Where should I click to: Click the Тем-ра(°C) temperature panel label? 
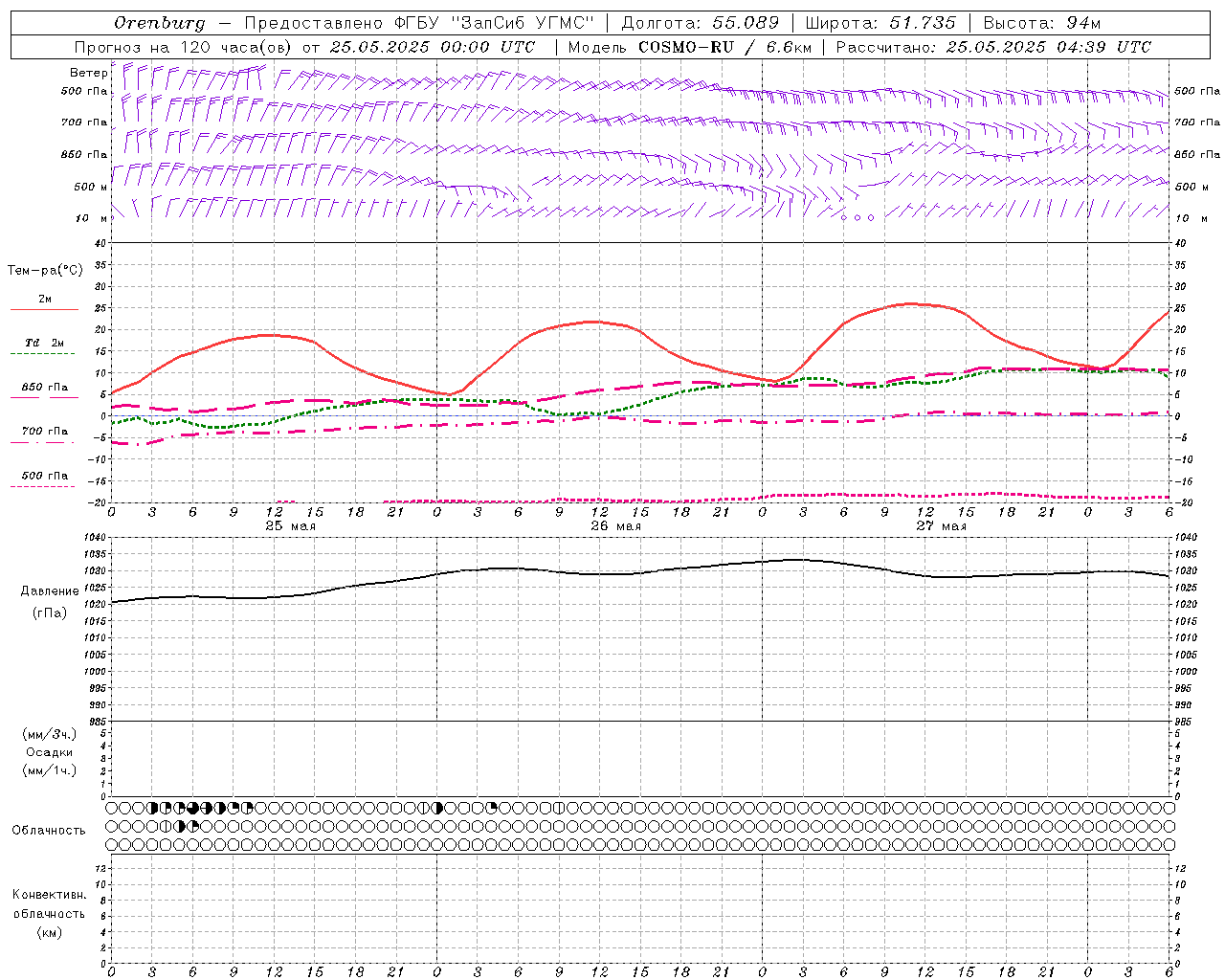[x=45, y=271]
